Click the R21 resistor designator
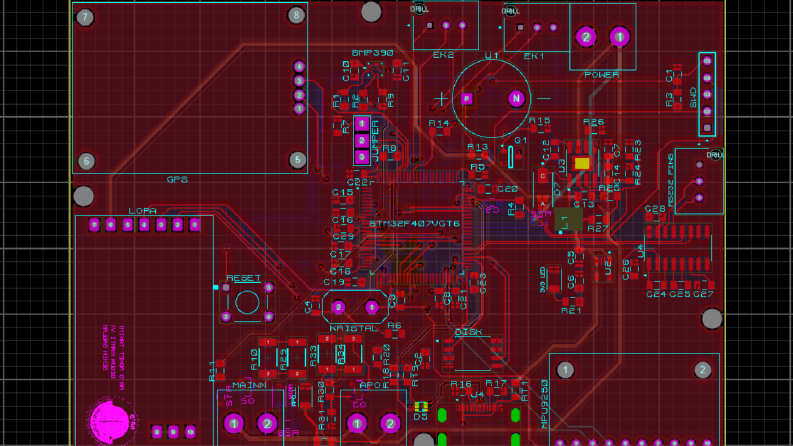793x446 pixels. pos(571,310)
